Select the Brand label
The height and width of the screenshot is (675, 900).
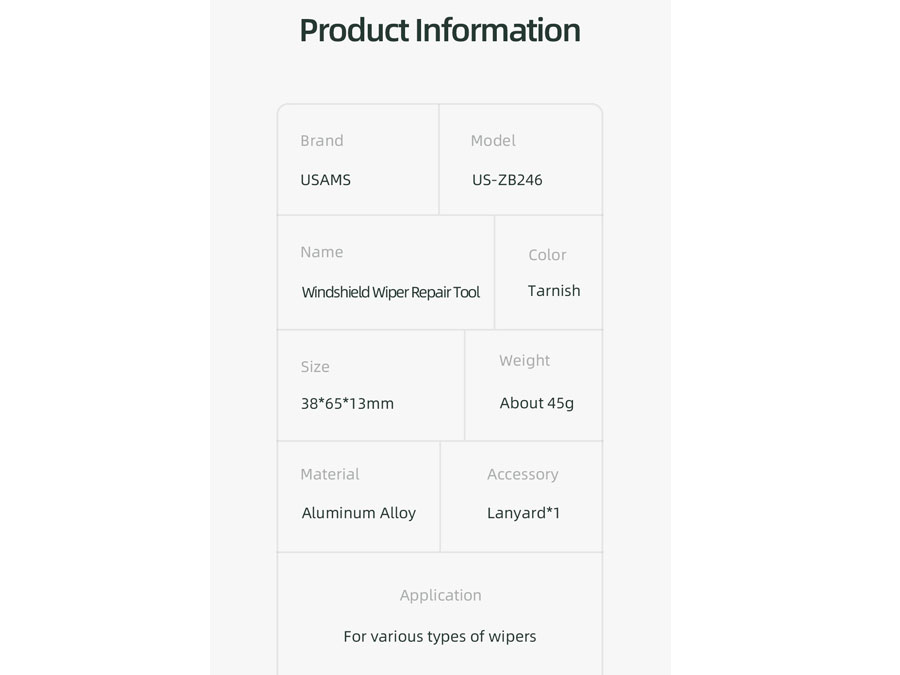click(x=321, y=141)
